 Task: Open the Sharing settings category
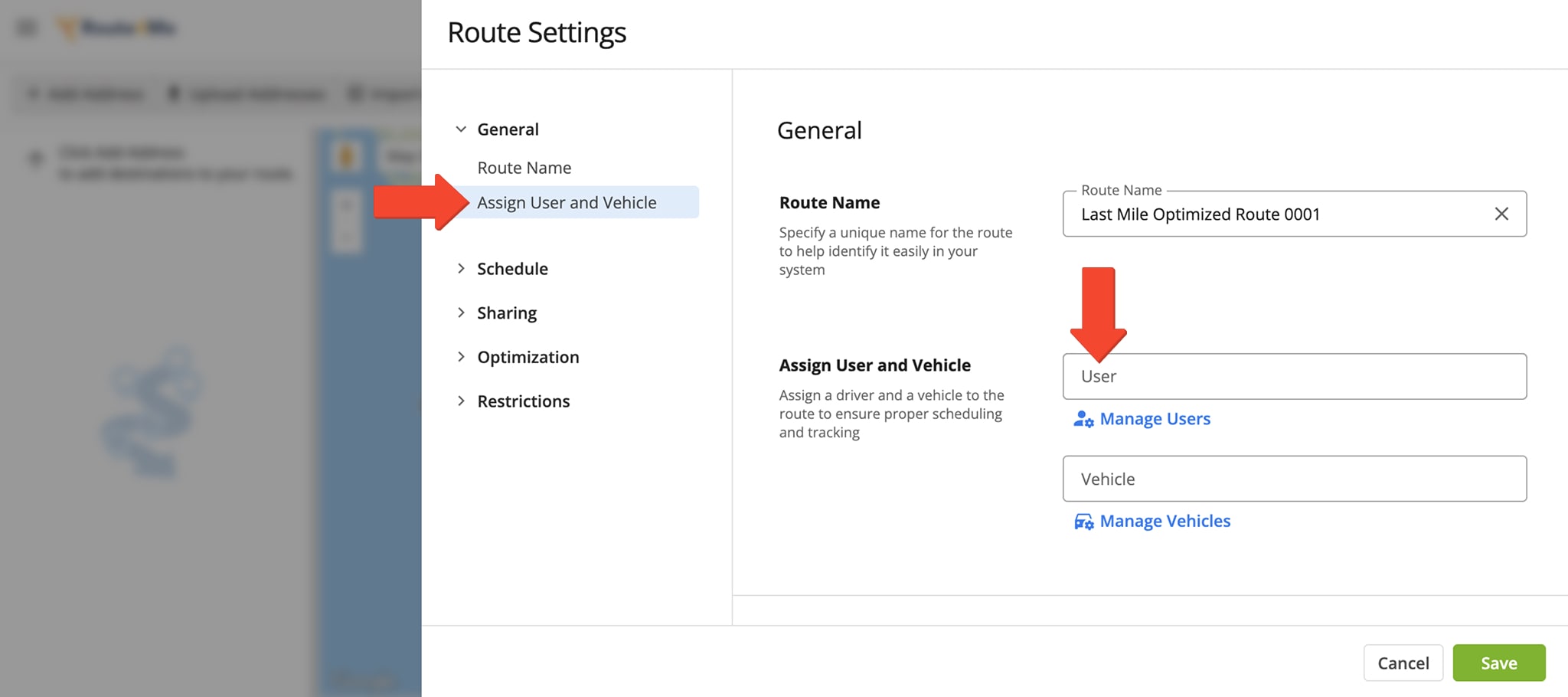pyautogui.click(x=507, y=313)
